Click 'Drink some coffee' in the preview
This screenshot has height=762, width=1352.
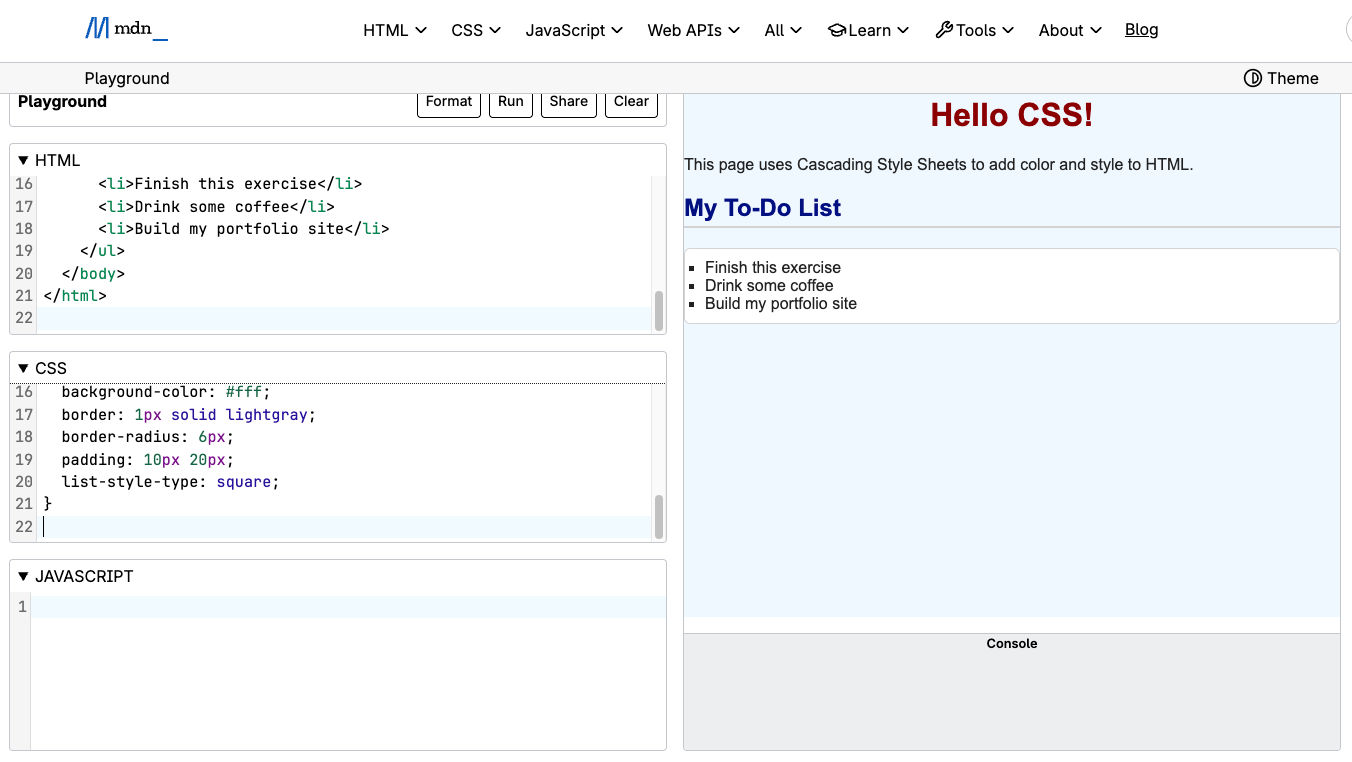pyautogui.click(x=769, y=286)
